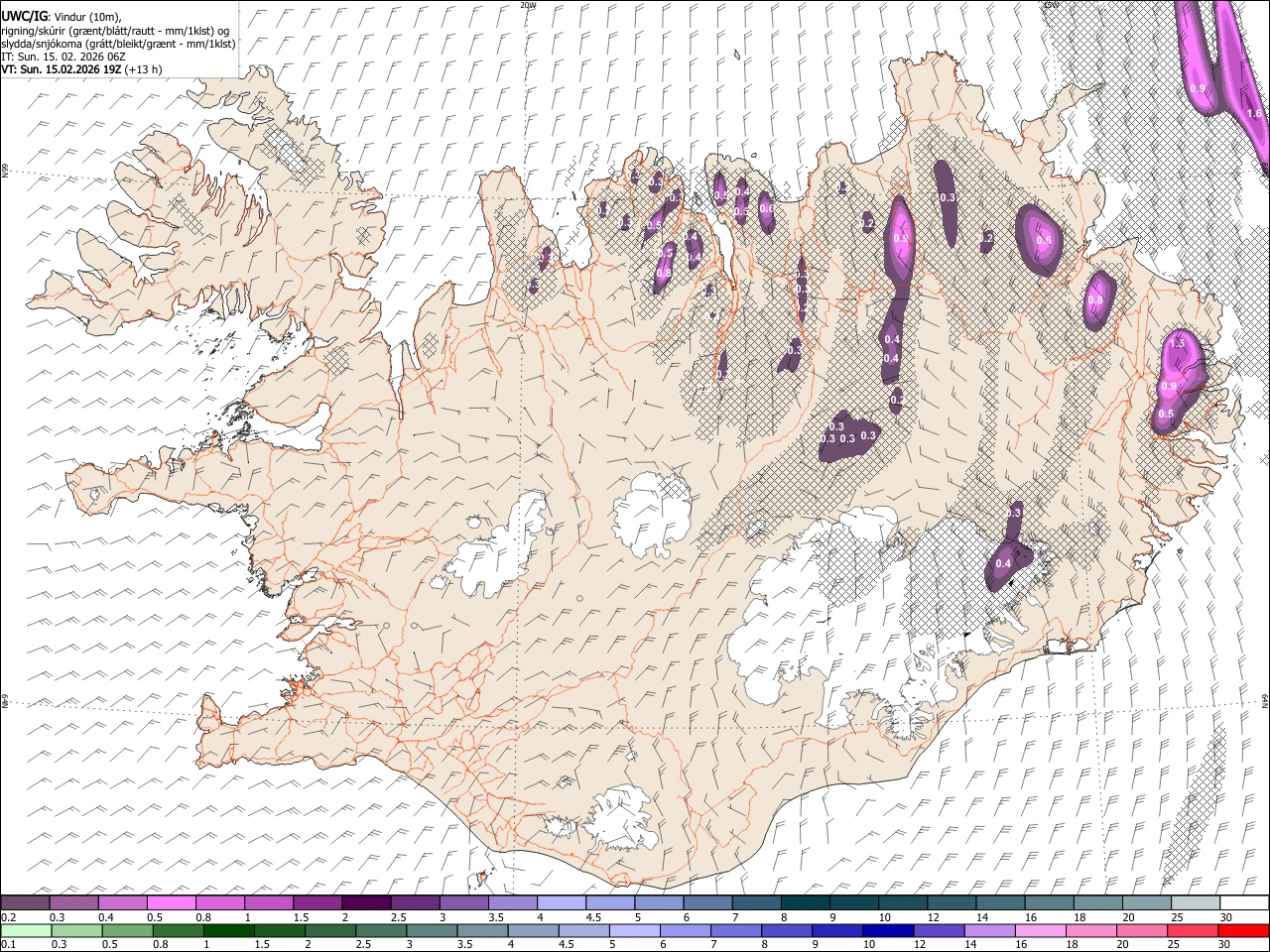The image size is (1270, 952).
Task: Select the darkest green rain swatch between 1 and 1.5
Action: pyautogui.click(x=229, y=931)
